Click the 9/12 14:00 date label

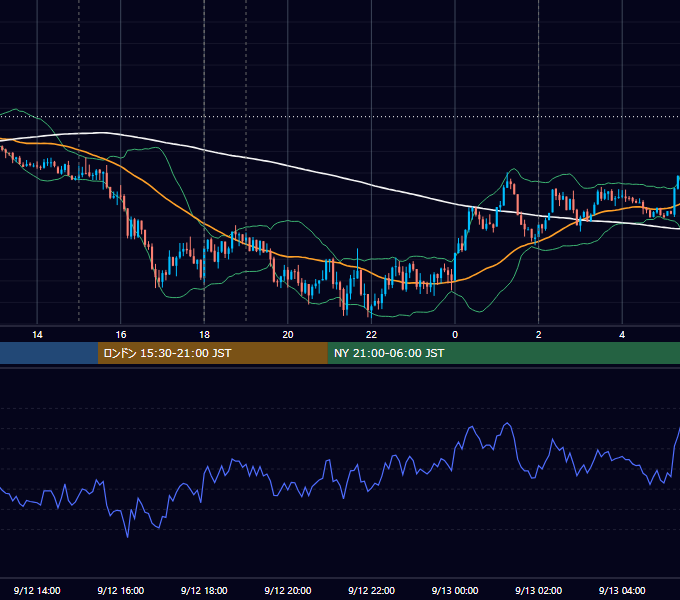point(37,590)
